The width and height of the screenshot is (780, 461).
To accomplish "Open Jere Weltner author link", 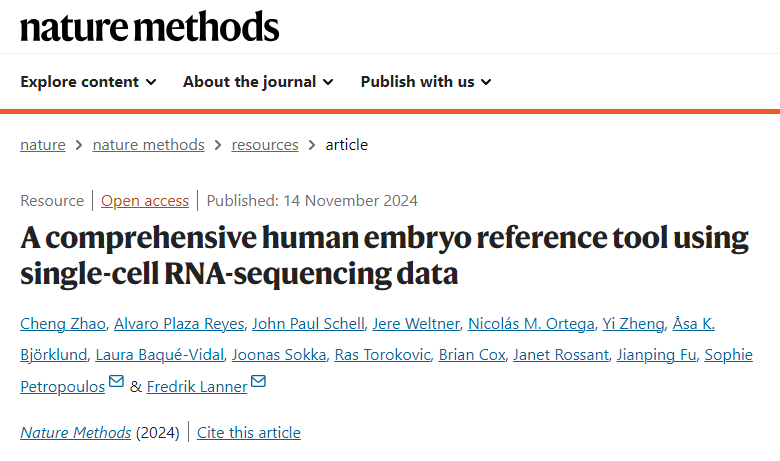I will tap(416, 324).
